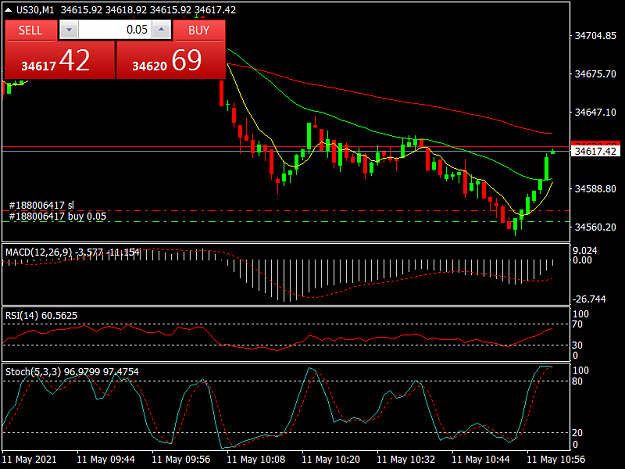Click the Stochastic 80 level label
Image resolution: width=625 pixels, height=469 pixels.
(x=578, y=381)
